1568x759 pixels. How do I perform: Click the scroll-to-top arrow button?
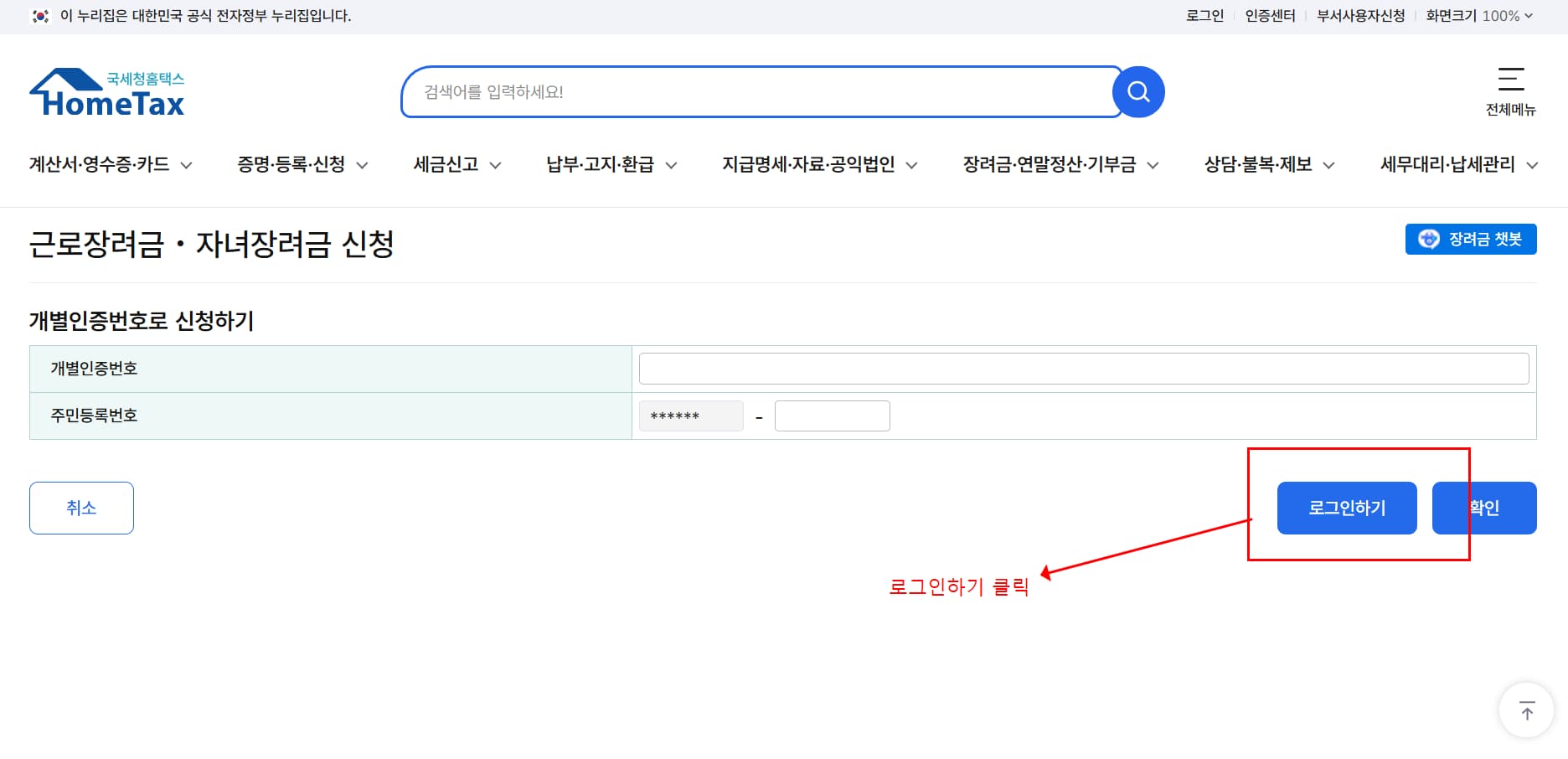click(x=1526, y=710)
